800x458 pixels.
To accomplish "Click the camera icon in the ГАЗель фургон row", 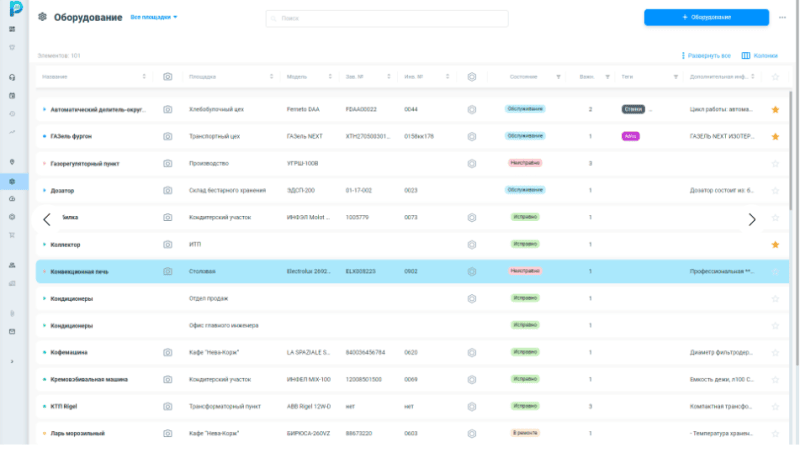I will (x=168, y=136).
